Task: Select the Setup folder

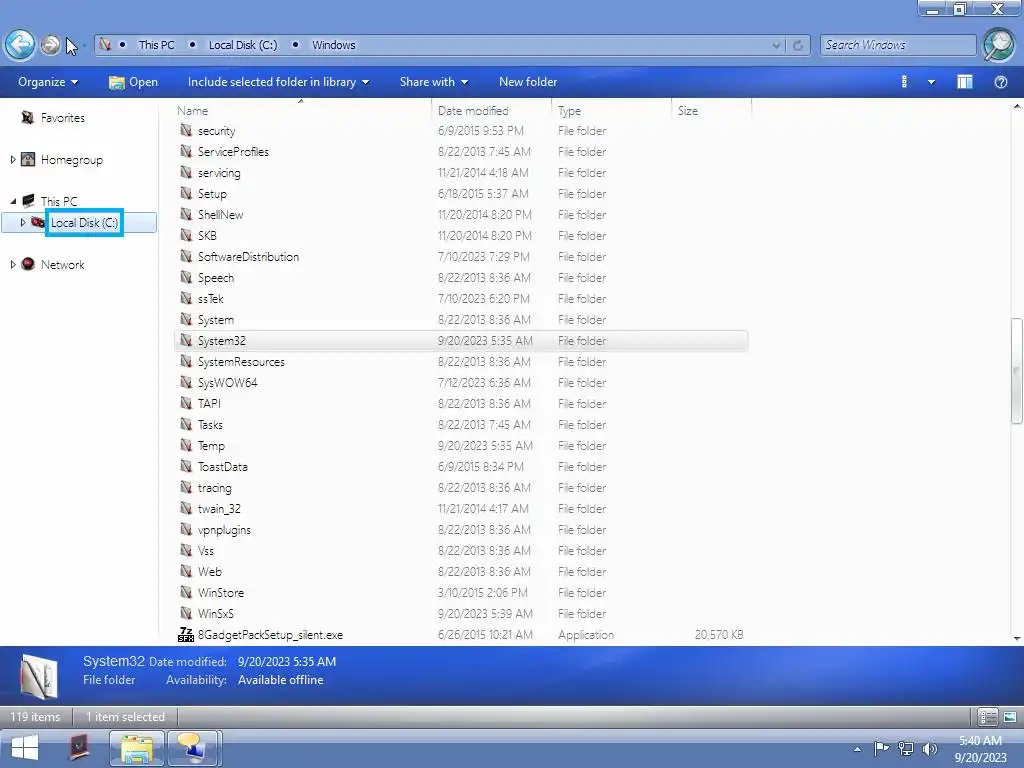Action: 212,194
